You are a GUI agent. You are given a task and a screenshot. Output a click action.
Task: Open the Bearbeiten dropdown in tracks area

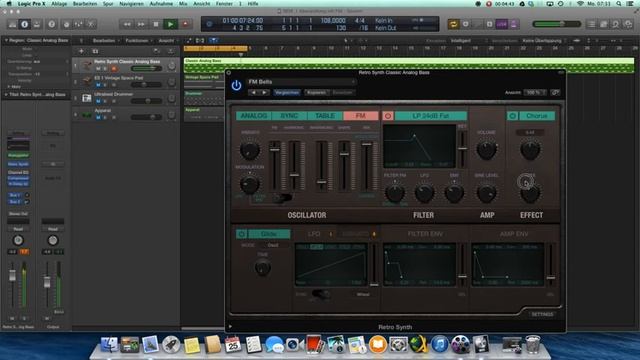point(106,40)
